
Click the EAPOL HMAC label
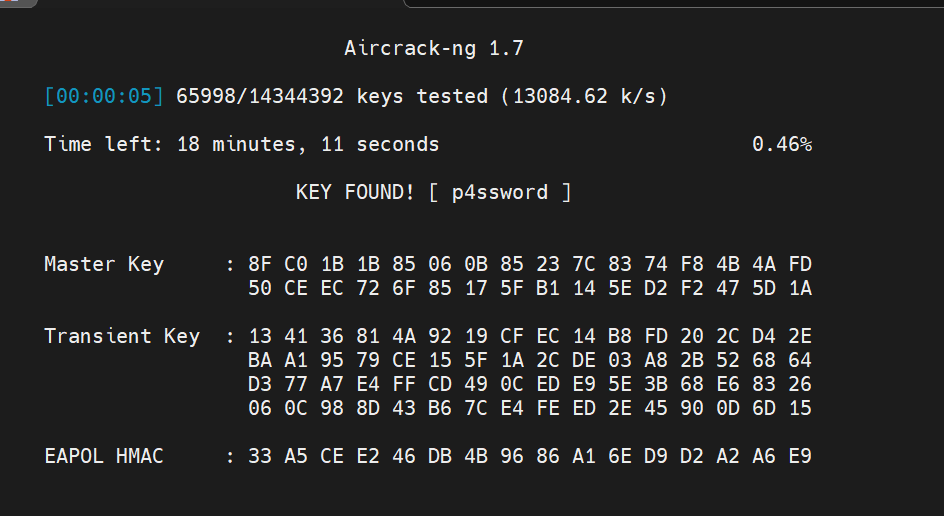104,456
